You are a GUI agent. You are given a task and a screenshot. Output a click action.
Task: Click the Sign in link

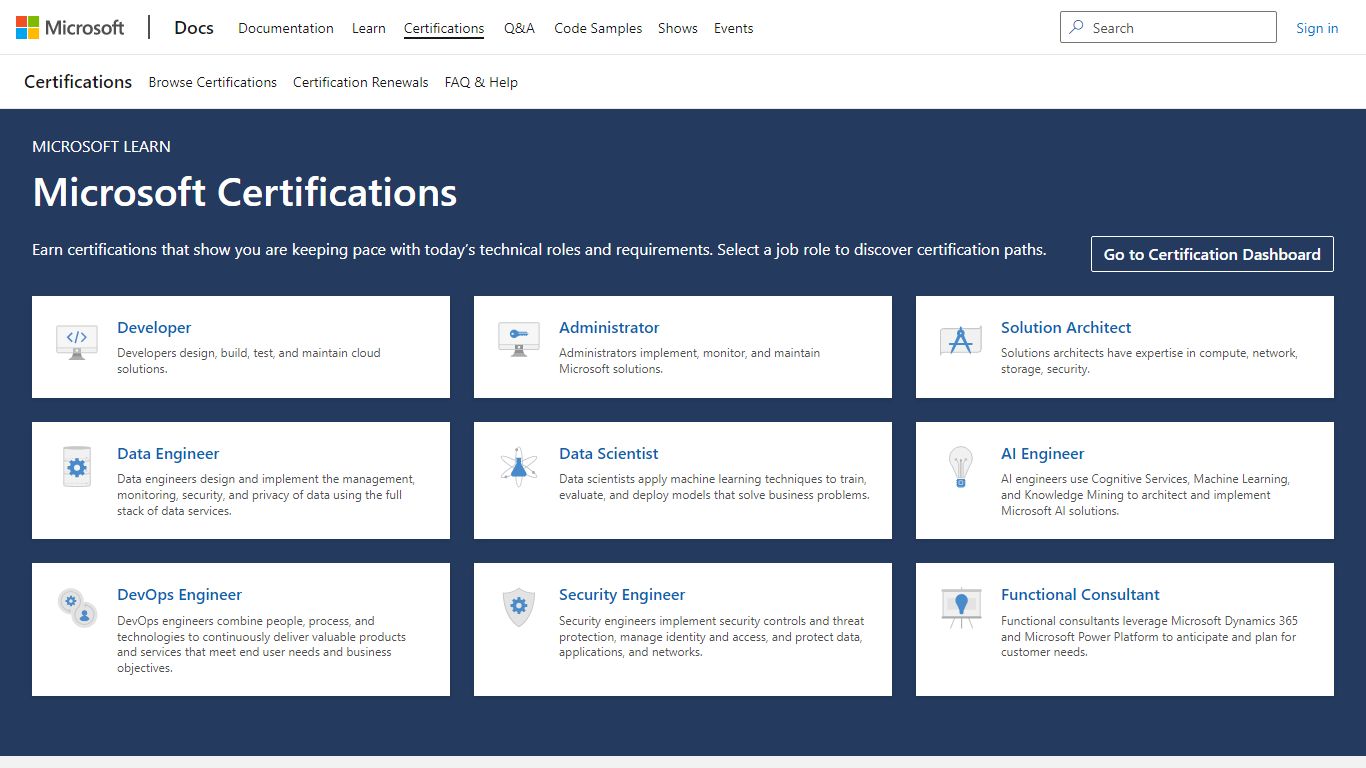[x=1317, y=28]
